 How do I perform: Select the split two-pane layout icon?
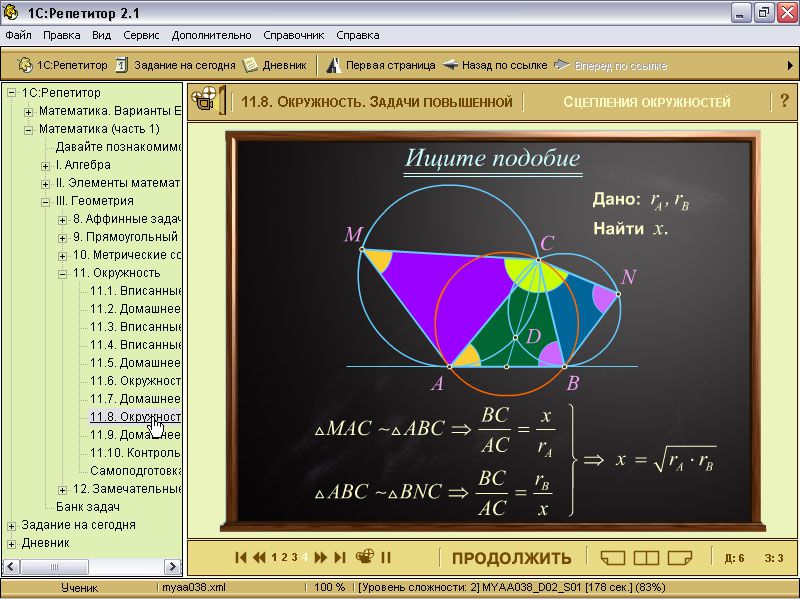646,557
